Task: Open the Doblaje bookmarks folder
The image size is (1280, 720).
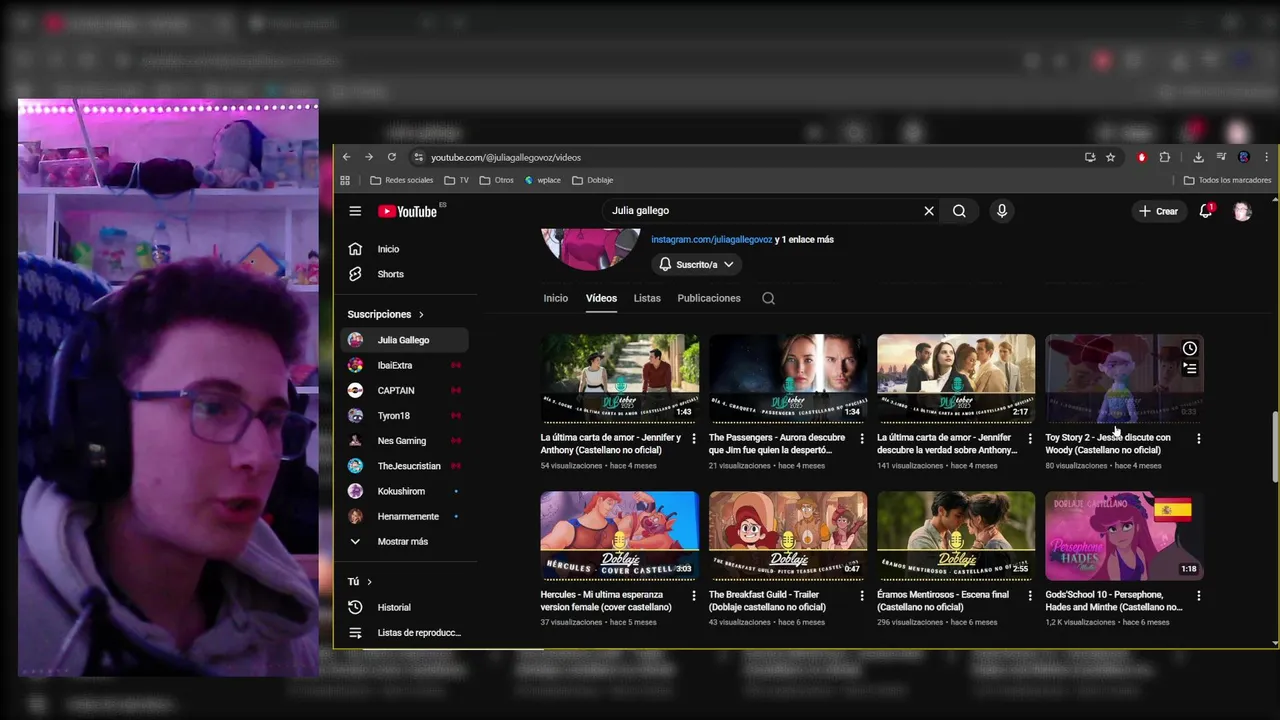Action: click(592, 180)
